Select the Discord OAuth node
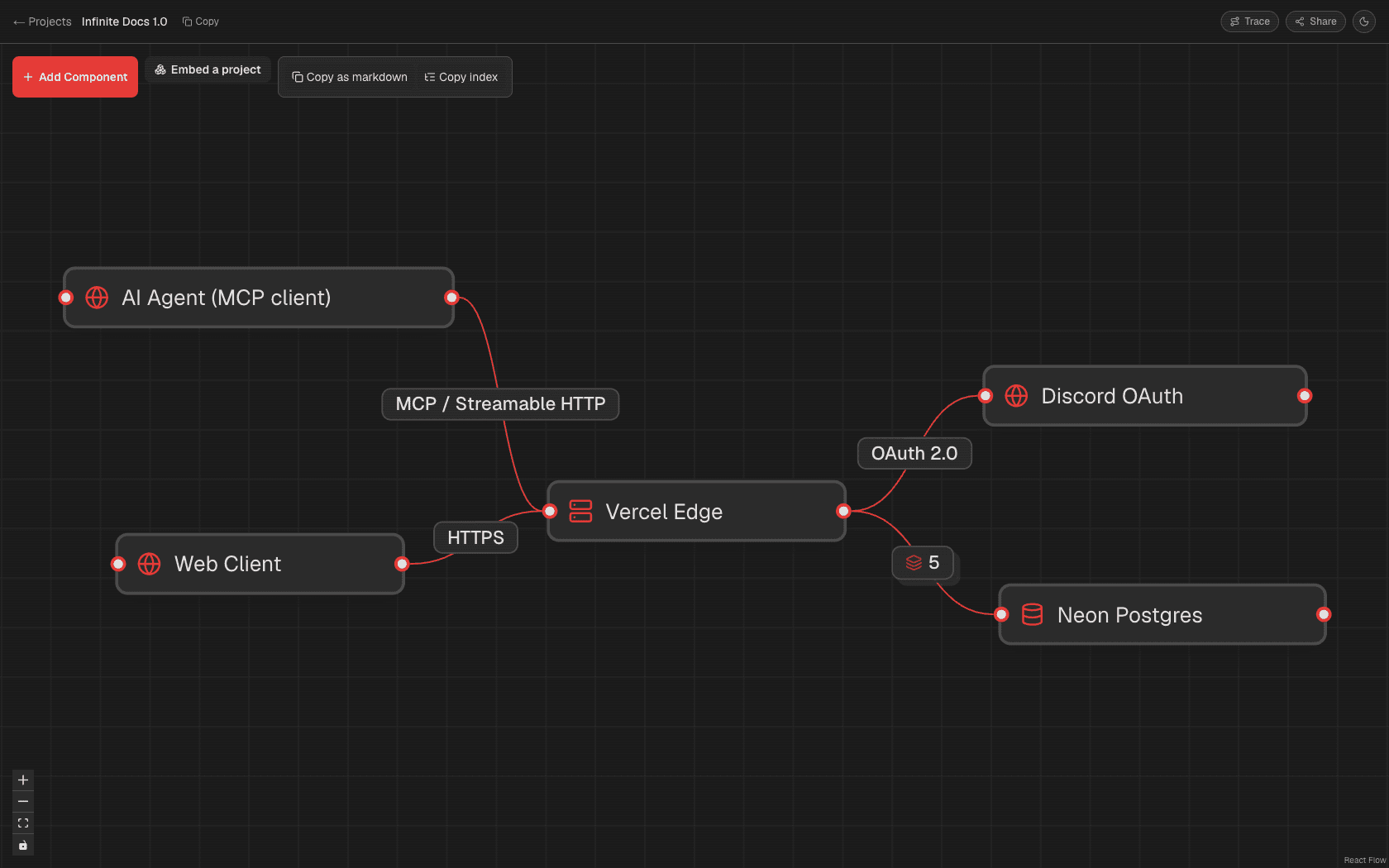 [x=1144, y=396]
